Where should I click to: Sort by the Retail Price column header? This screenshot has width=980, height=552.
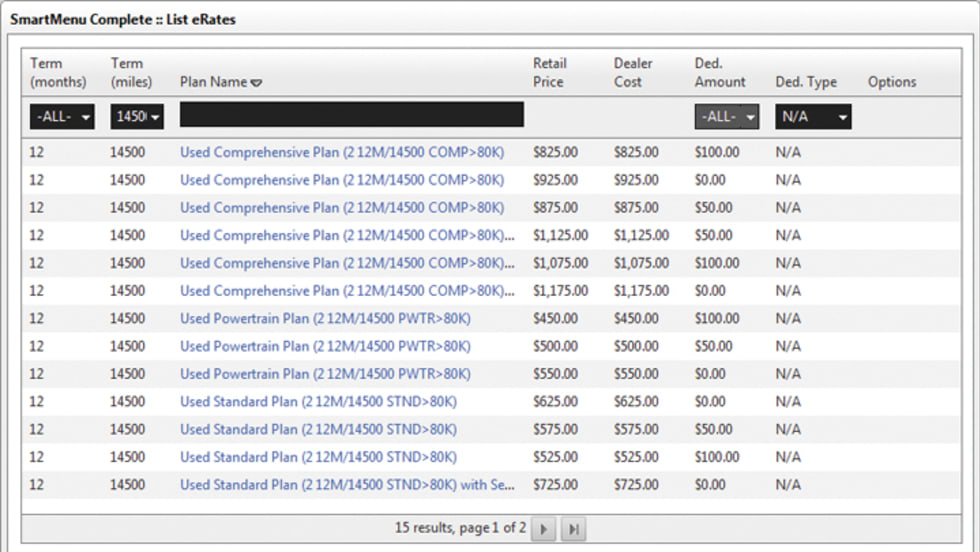(548, 73)
